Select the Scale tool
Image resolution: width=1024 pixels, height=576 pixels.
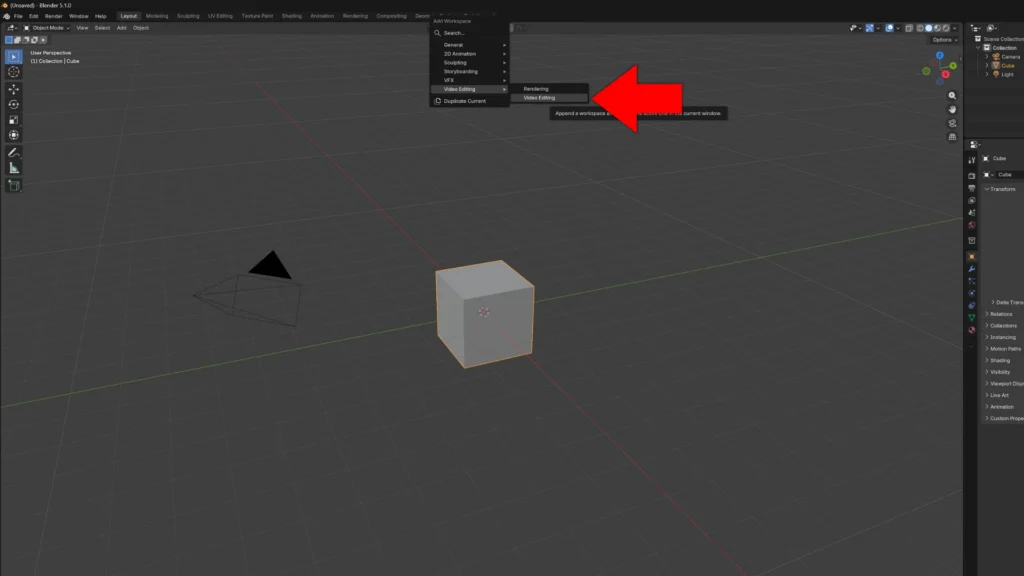tap(14, 120)
